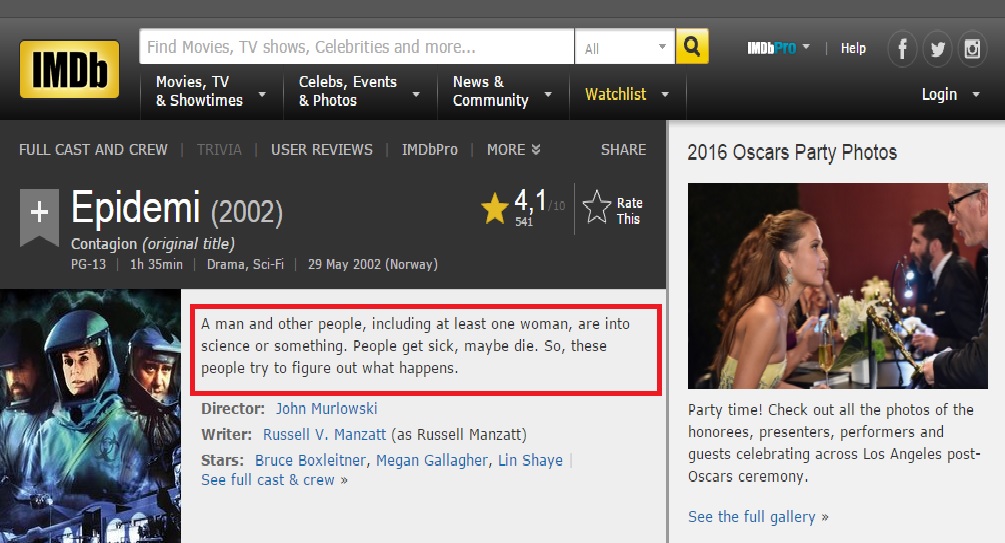Image resolution: width=1005 pixels, height=543 pixels.
Task: Open Bruce Boxleitner star link
Action: [310, 460]
